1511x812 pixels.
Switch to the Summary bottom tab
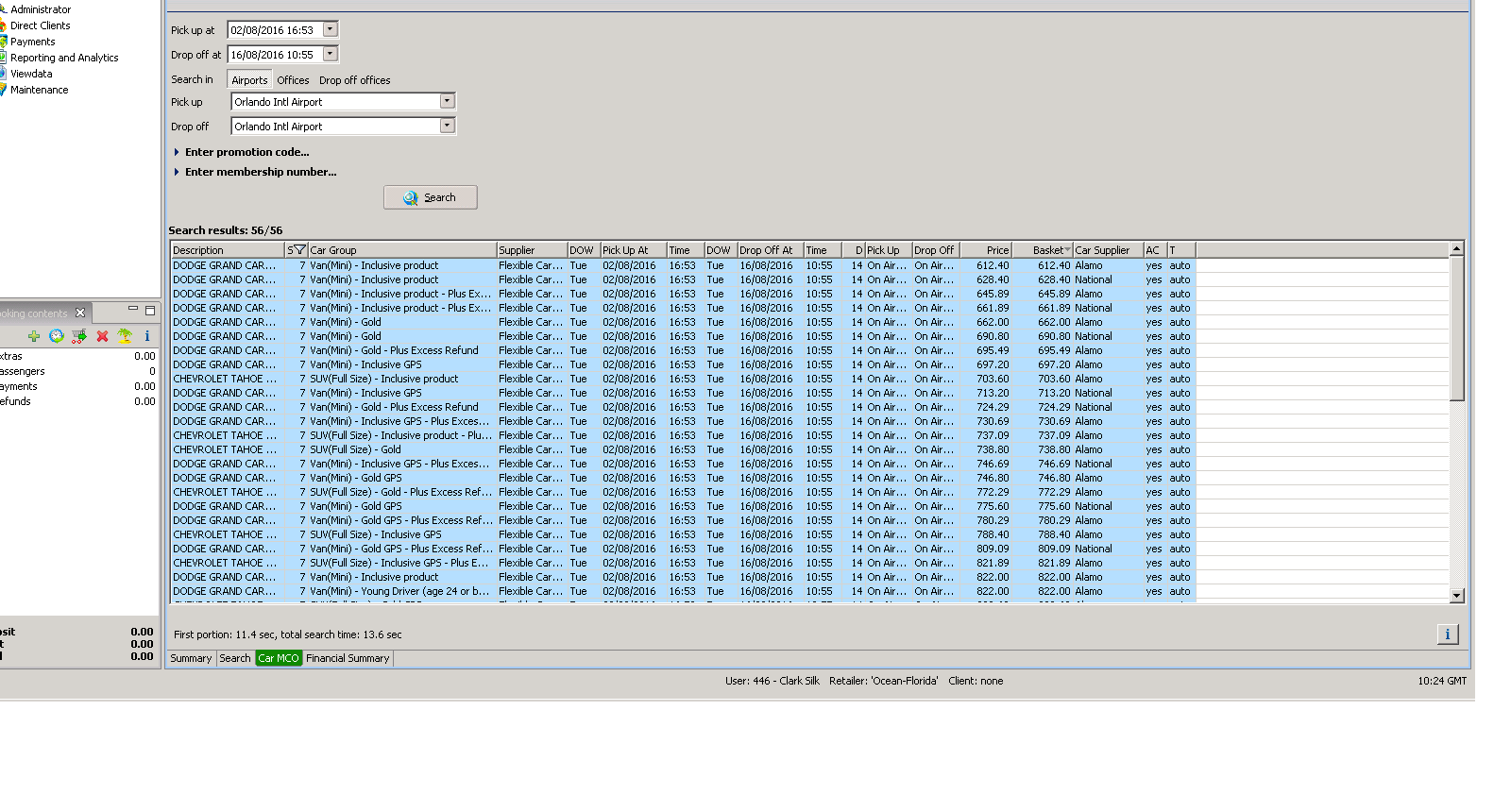click(x=191, y=658)
